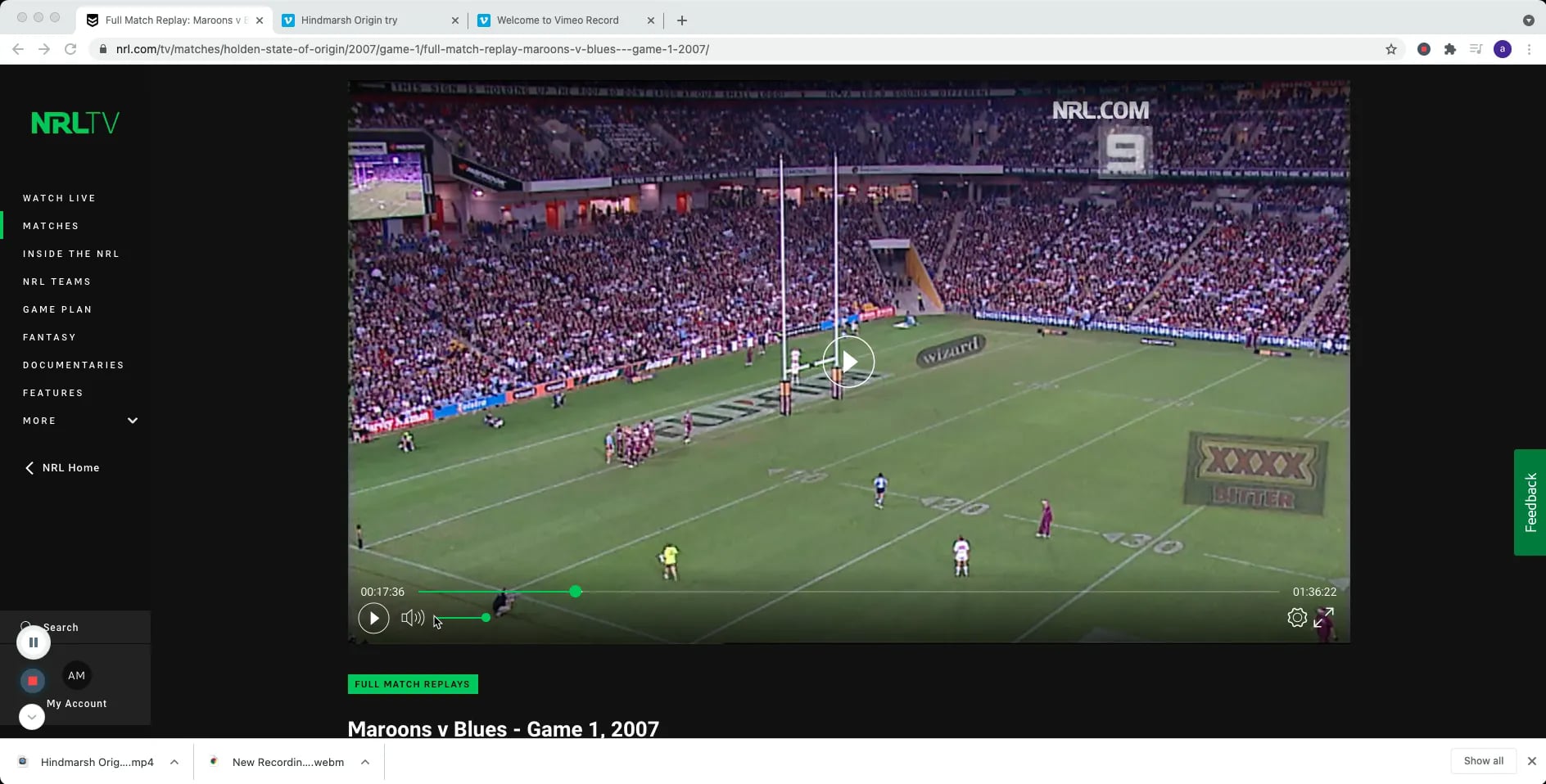Open the Welcome to Vimeo Record tab
Viewport: 1546px width, 784px height.
pos(558,20)
